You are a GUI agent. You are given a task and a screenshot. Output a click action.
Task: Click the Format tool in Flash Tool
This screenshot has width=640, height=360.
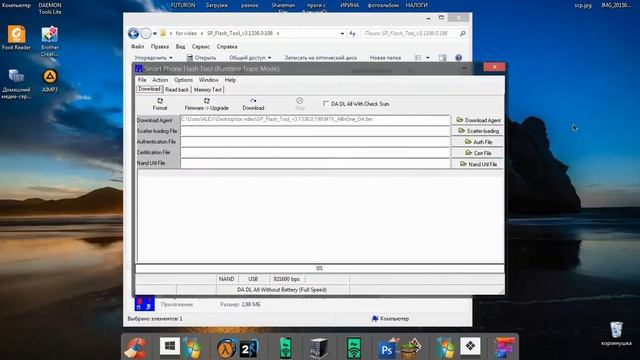click(x=160, y=104)
